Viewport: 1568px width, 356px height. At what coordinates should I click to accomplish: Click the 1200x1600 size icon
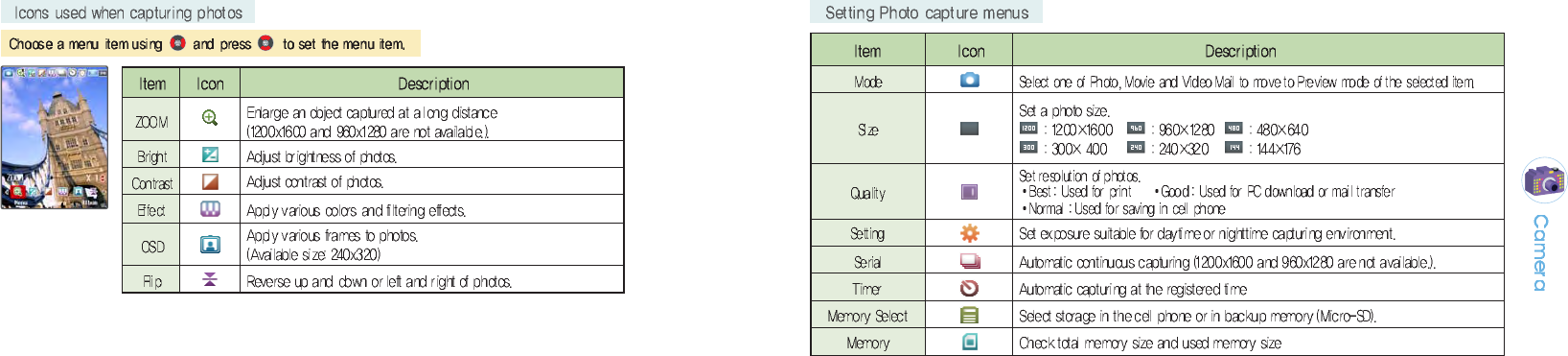coord(1028,129)
